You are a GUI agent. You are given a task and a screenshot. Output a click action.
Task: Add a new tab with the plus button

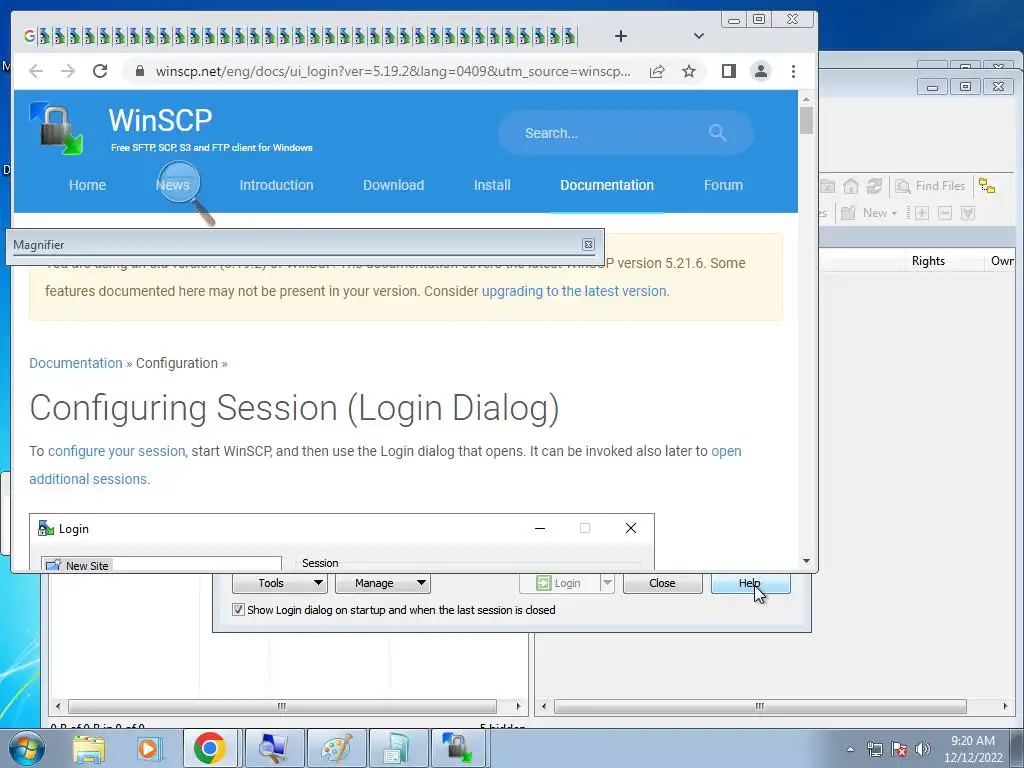coord(620,36)
